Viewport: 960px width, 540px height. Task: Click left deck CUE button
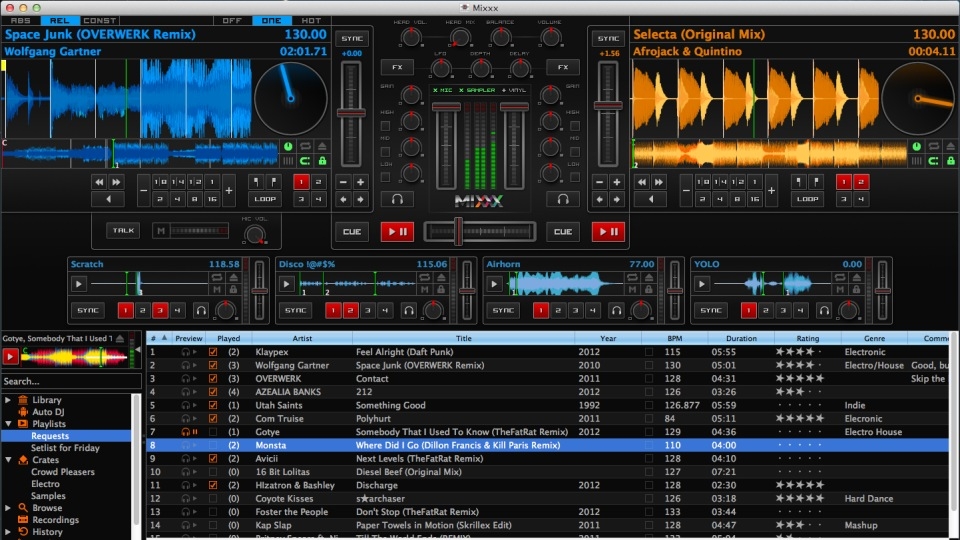point(352,231)
